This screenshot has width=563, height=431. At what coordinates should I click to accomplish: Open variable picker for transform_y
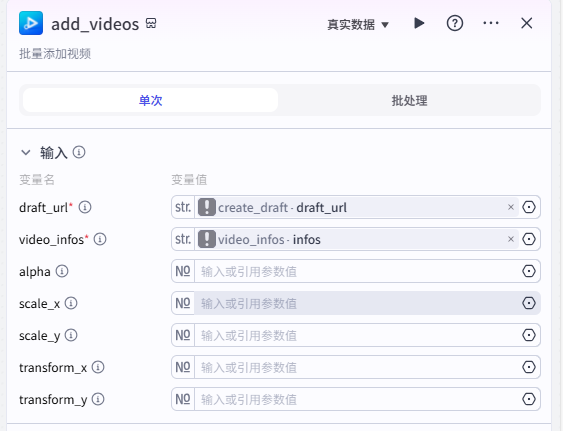(529, 399)
